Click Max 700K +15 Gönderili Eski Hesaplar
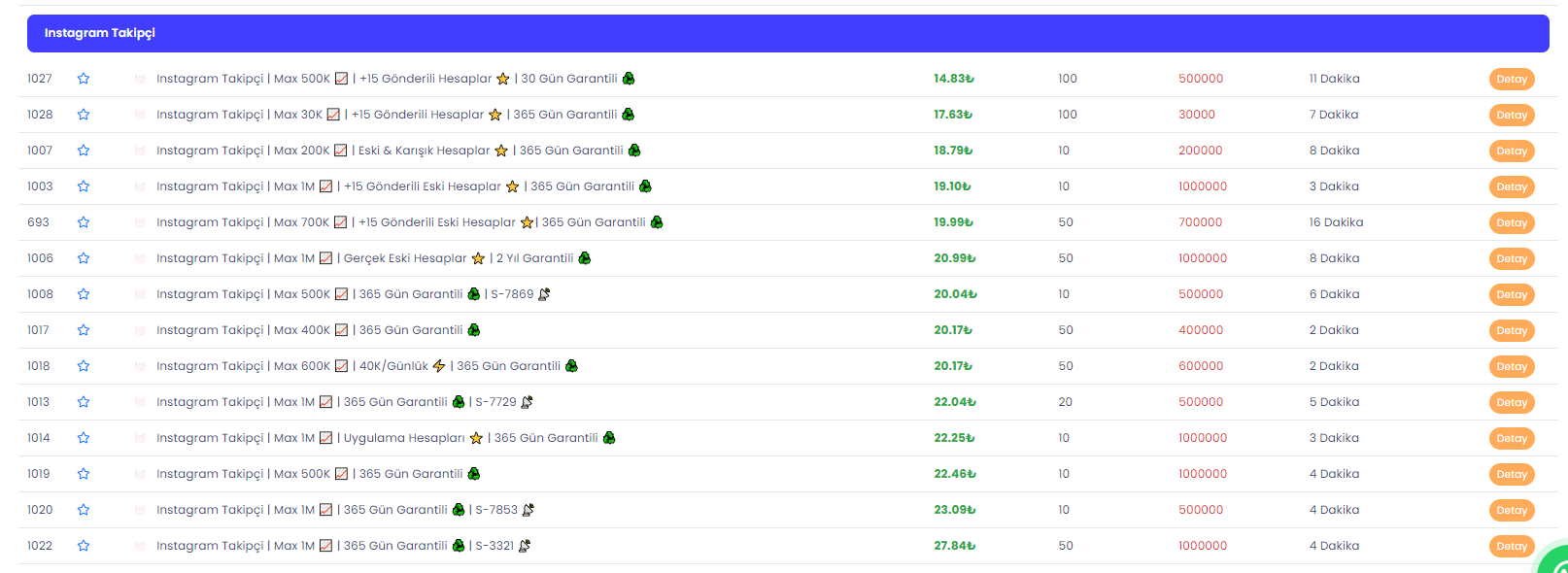This screenshot has height=573, width=1568. click(x=410, y=222)
